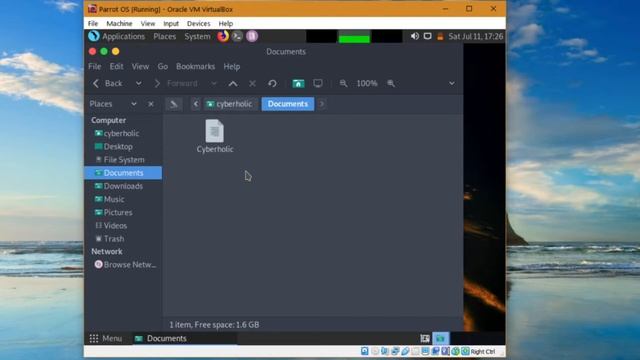Toggle the location text entry edit button
The image size is (640, 360).
click(174, 104)
